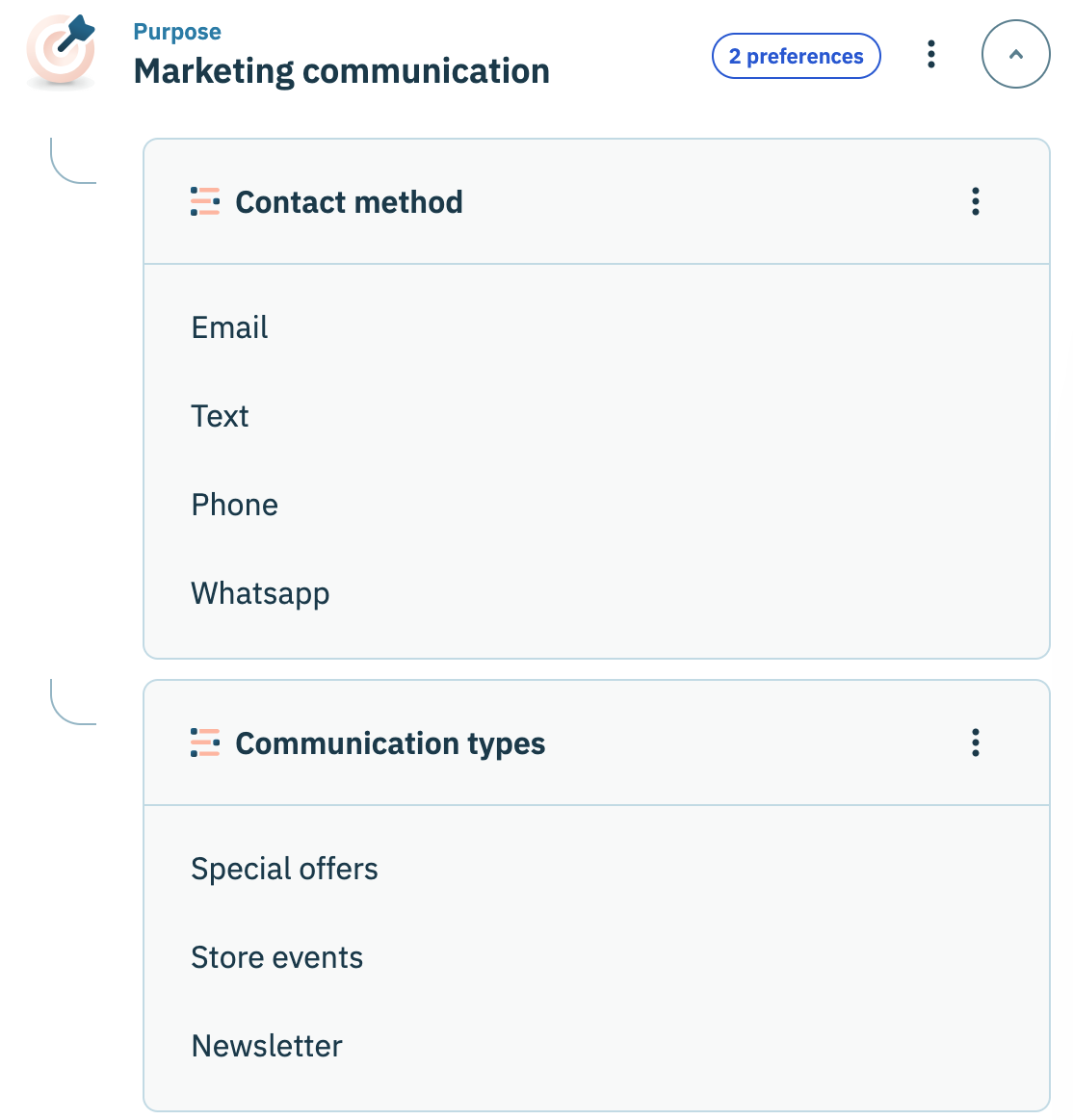1073x1120 pixels.
Task: Select the Special offers communication type
Action: pyautogui.click(x=284, y=869)
